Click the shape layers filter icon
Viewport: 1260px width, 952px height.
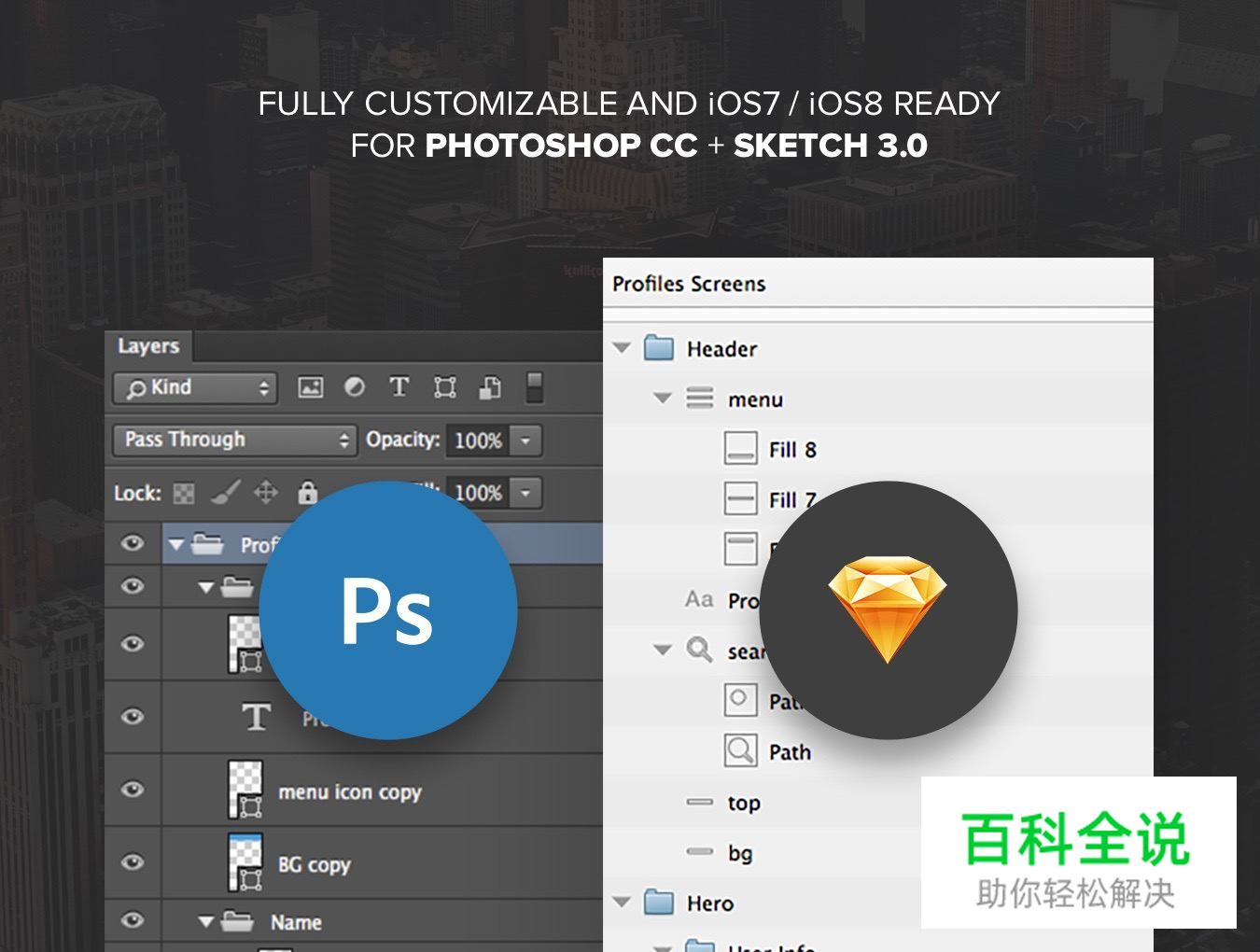pyautogui.click(x=444, y=386)
